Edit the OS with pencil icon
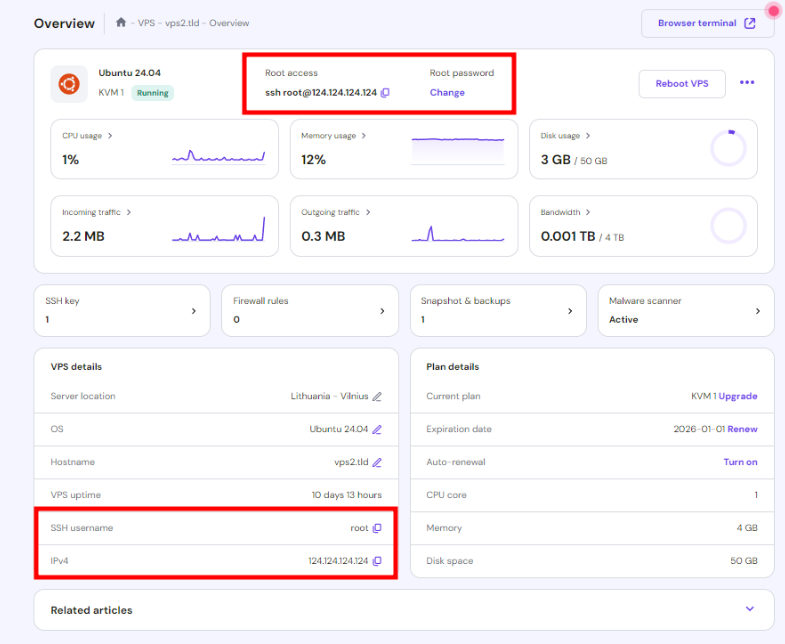 click(377, 429)
